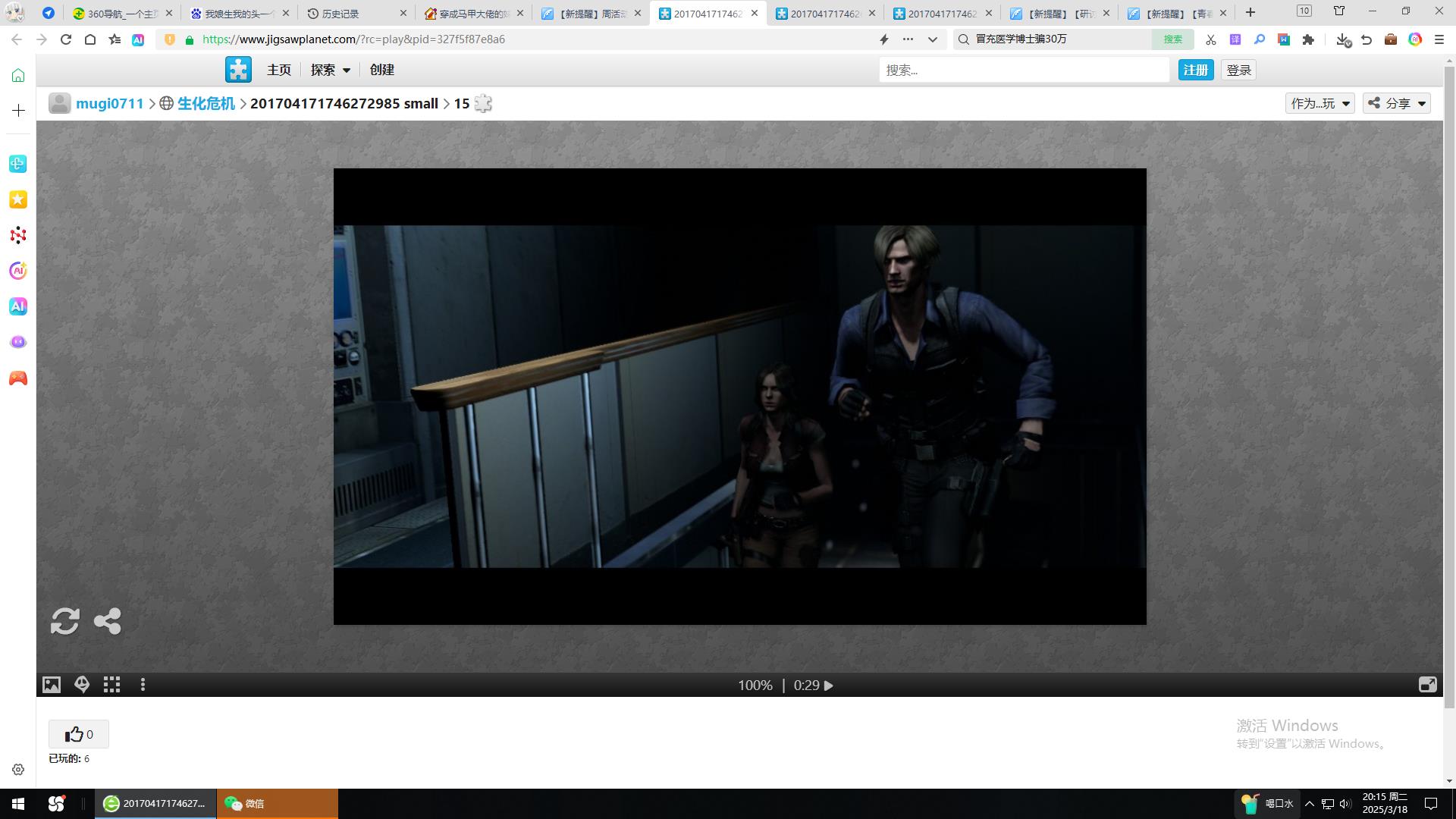
Task: Reload the page in browser toolbar
Action: click(66, 39)
